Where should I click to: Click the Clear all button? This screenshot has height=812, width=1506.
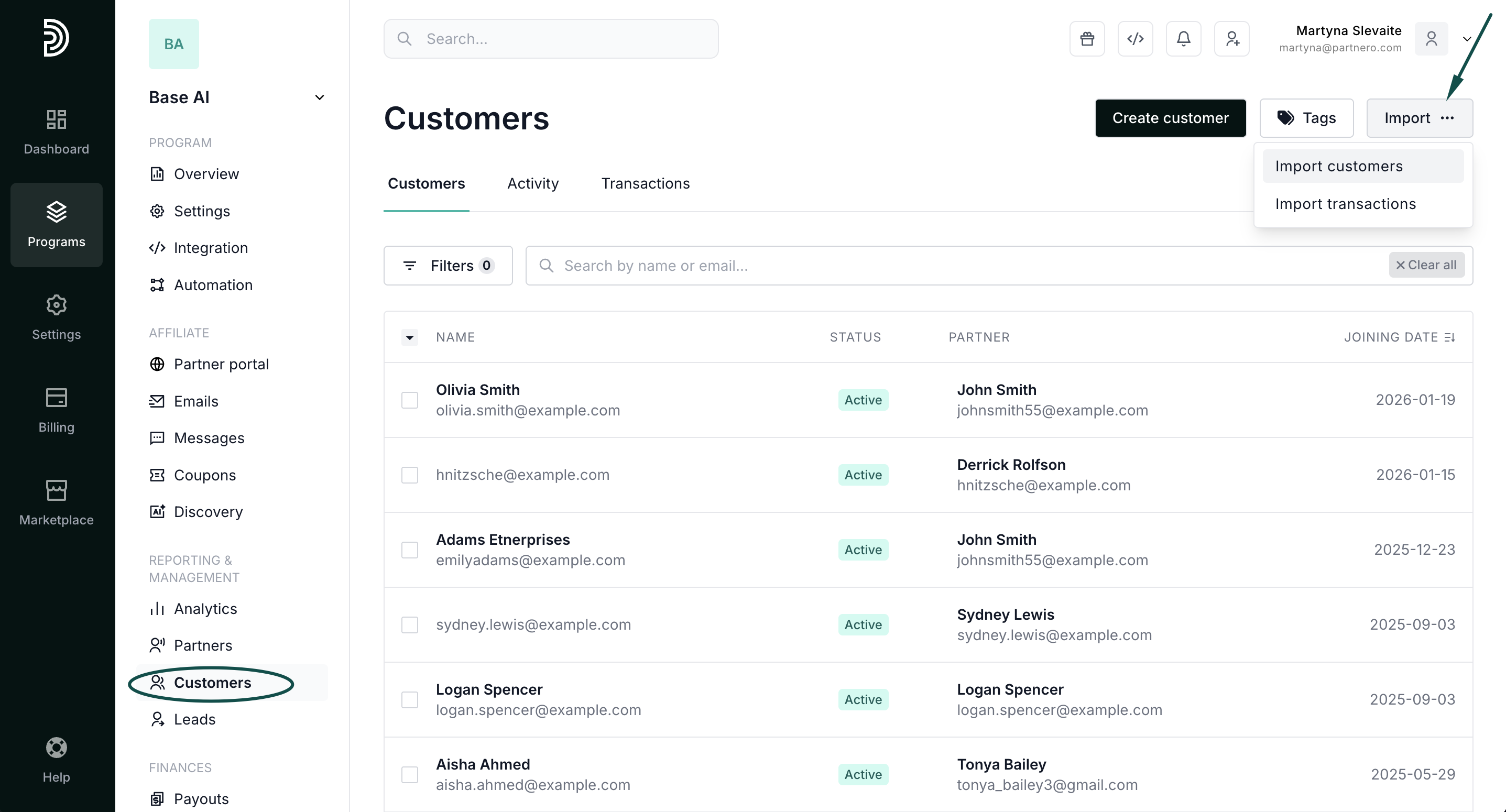pos(1426,265)
